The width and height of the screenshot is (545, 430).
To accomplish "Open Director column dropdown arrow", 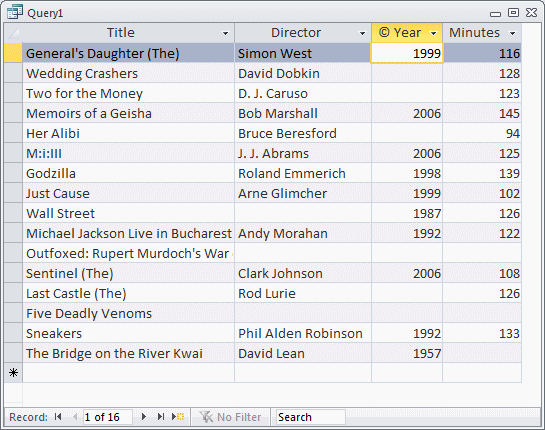I will point(363,33).
